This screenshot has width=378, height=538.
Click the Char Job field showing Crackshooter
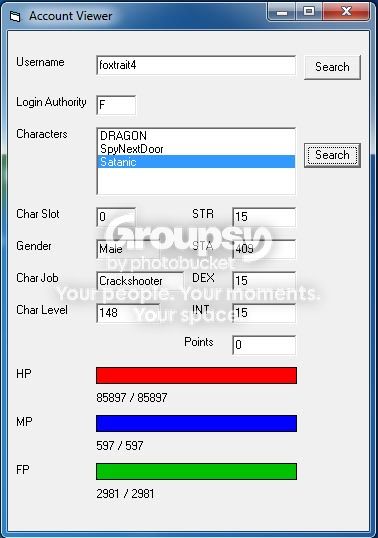click(140, 281)
